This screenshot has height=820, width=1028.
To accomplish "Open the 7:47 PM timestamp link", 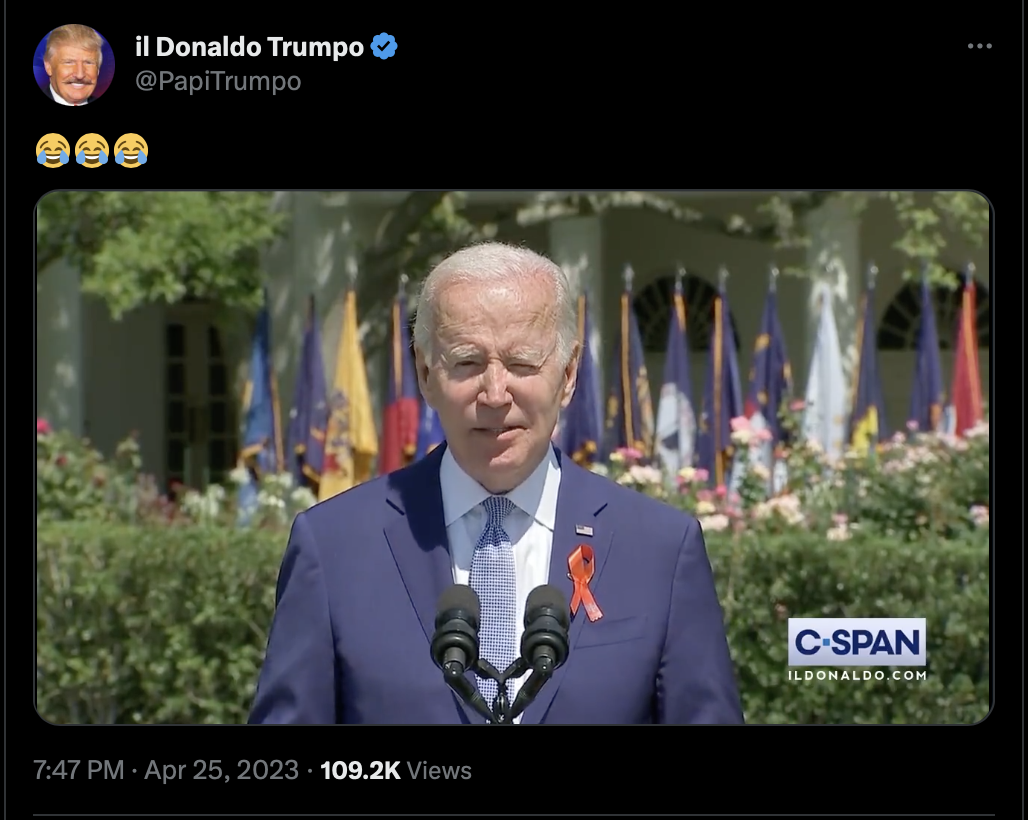I will [x=79, y=770].
